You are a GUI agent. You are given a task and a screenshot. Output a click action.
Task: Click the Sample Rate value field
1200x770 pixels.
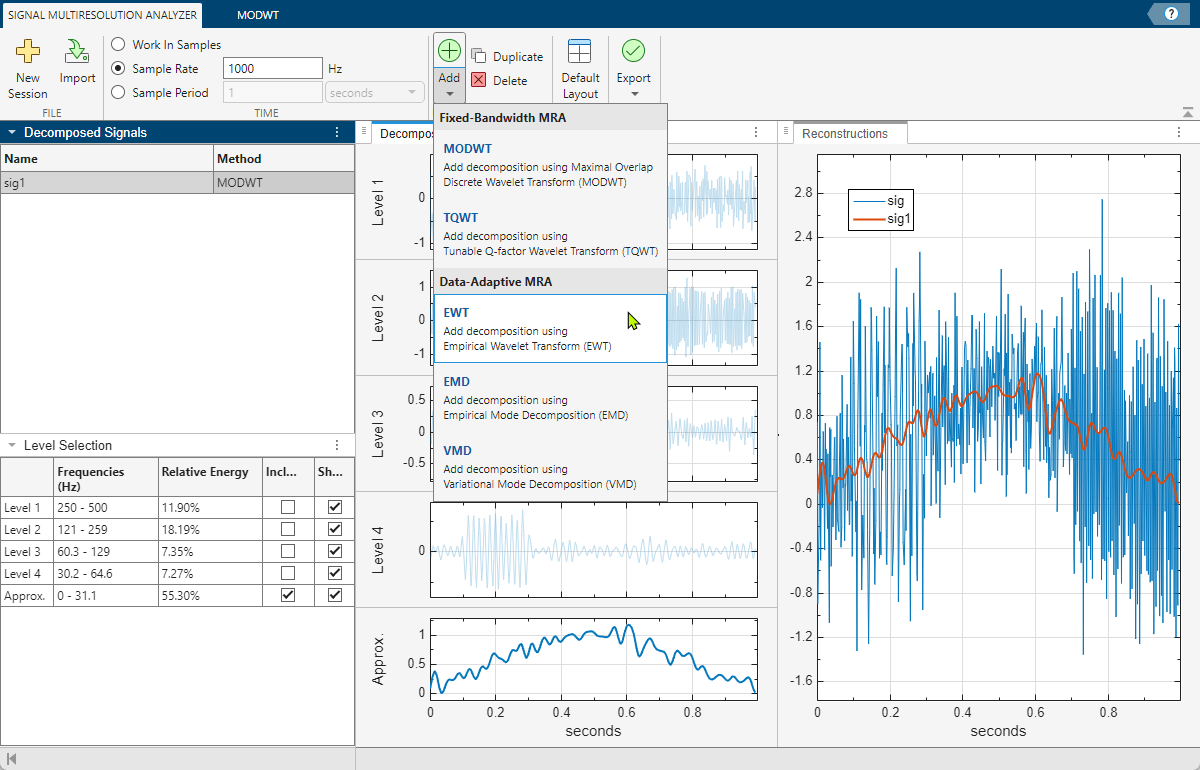(272, 68)
